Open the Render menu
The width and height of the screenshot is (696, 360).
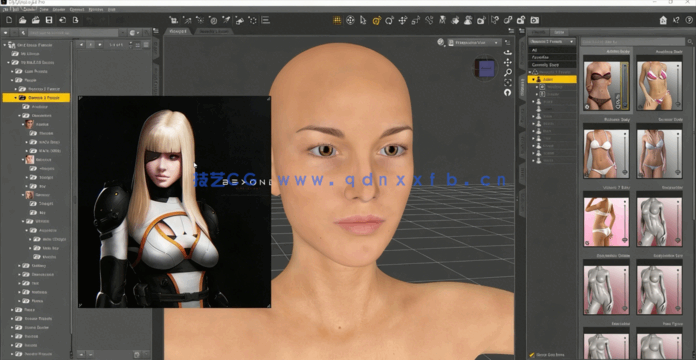pos(59,9)
